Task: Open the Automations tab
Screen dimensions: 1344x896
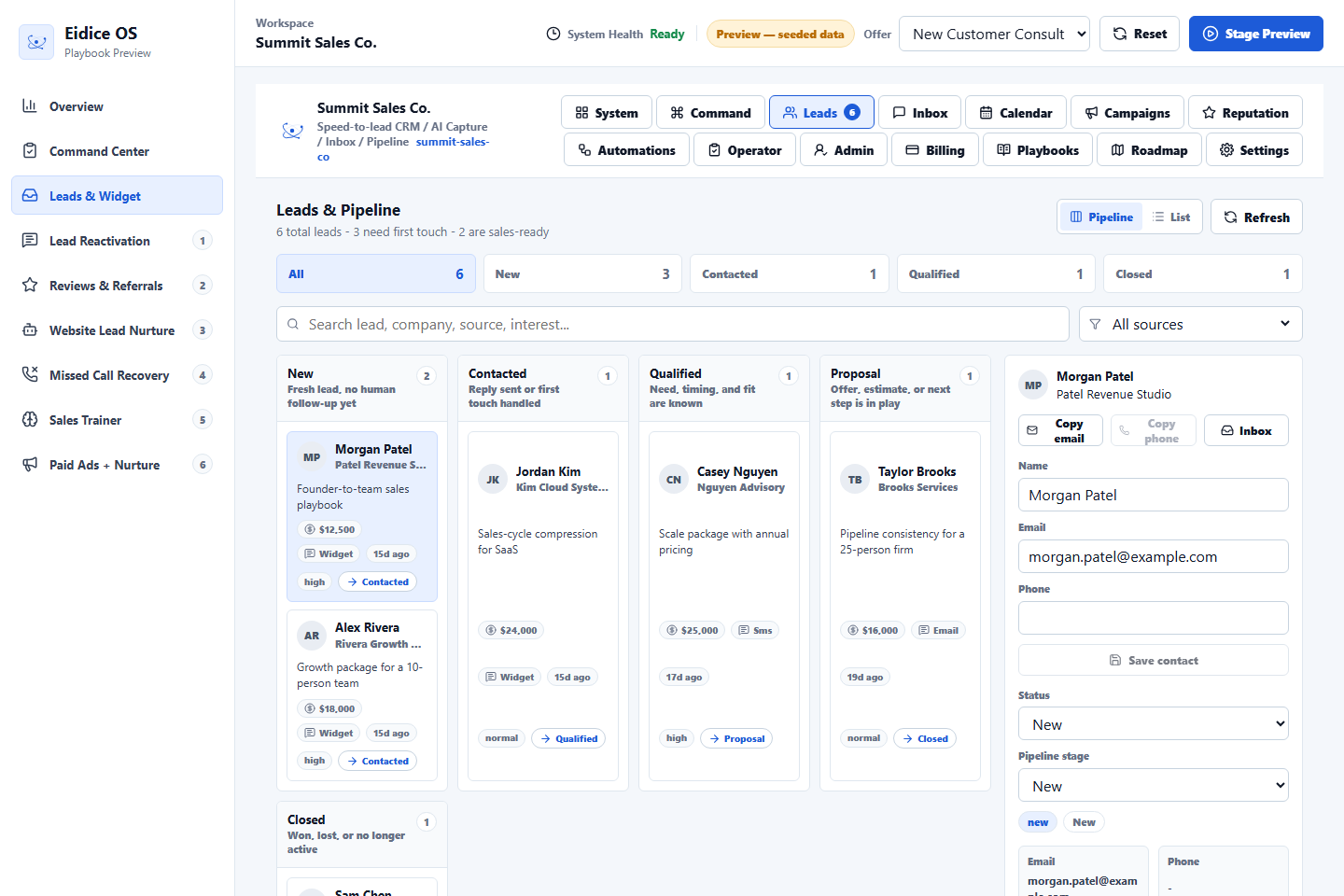Action: pos(626,149)
